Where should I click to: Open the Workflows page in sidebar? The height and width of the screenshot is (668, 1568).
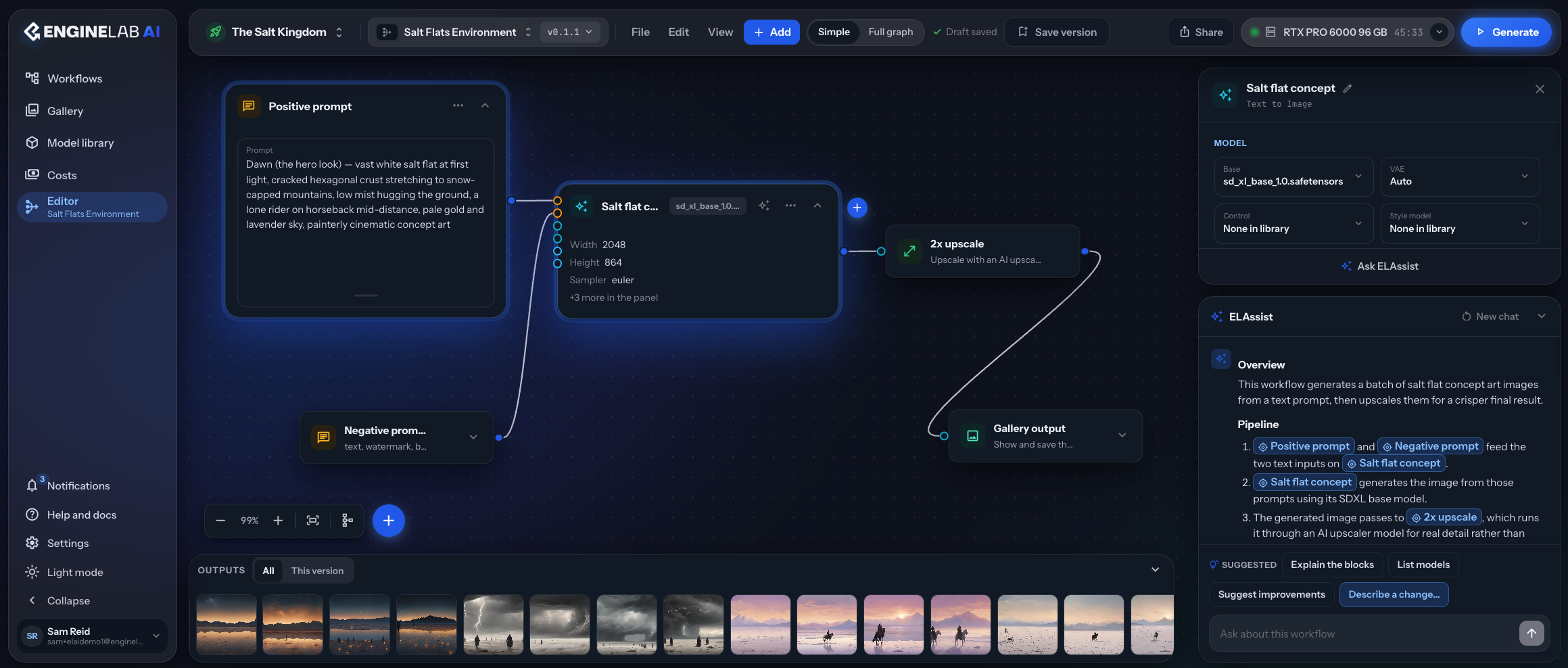(x=92, y=78)
